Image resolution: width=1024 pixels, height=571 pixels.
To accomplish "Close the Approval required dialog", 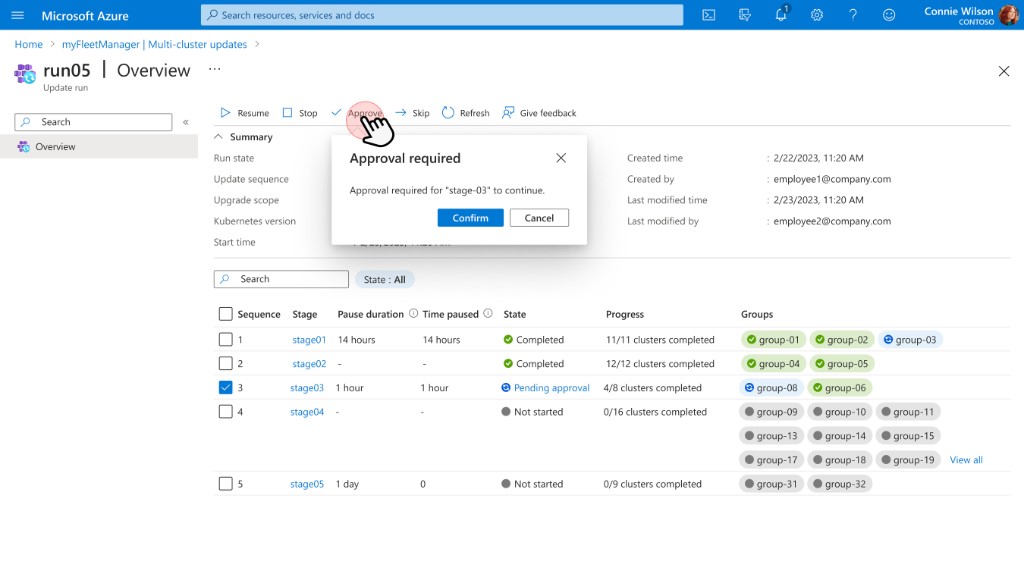I will (x=561, y=158).
